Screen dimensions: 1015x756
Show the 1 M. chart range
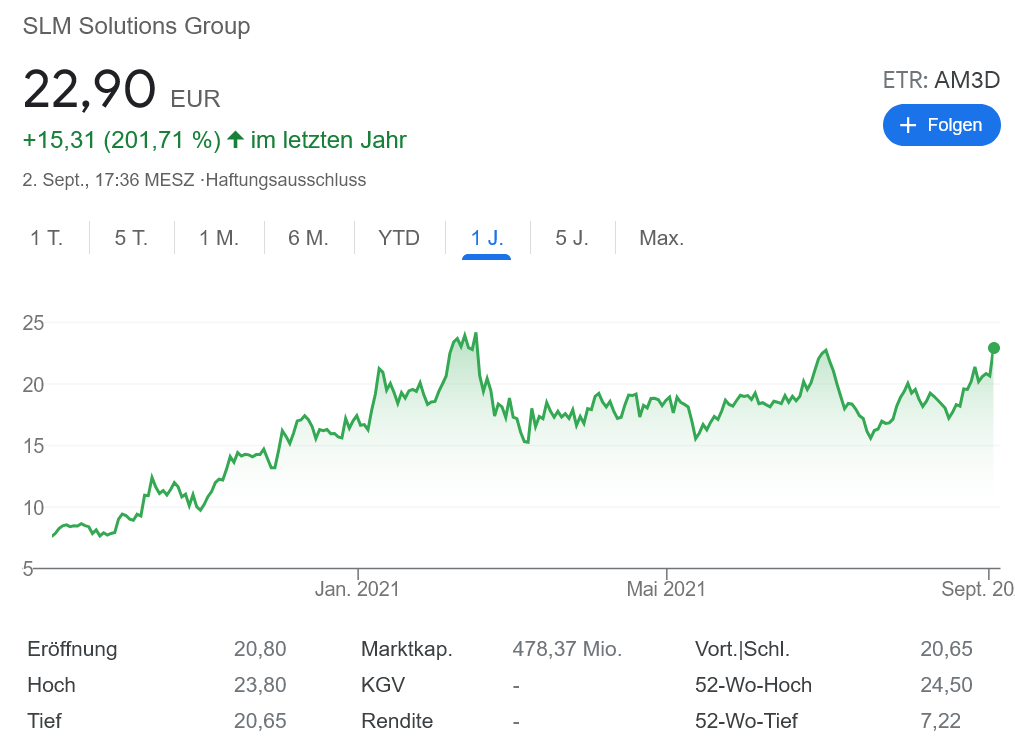219,238
